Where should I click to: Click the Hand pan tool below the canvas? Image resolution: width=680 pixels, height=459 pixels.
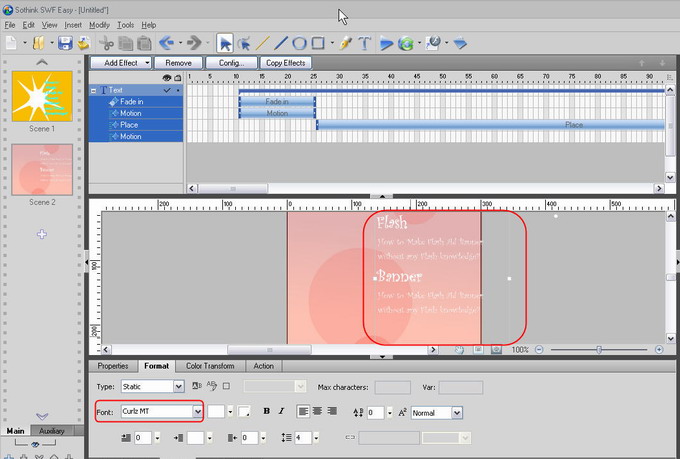coord(459,350)
